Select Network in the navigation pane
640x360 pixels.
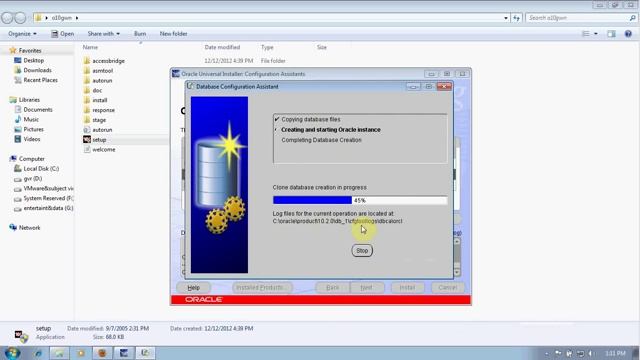tap(29, 228)
